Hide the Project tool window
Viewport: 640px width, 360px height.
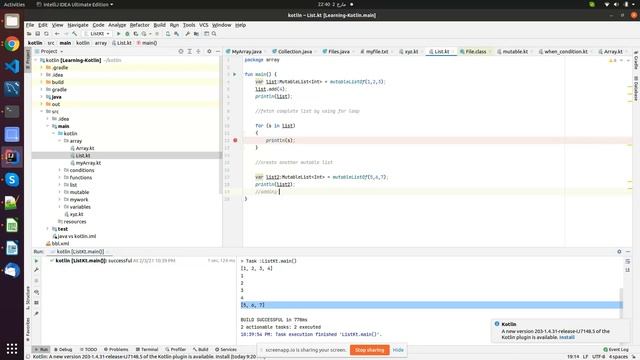point(218,51)
